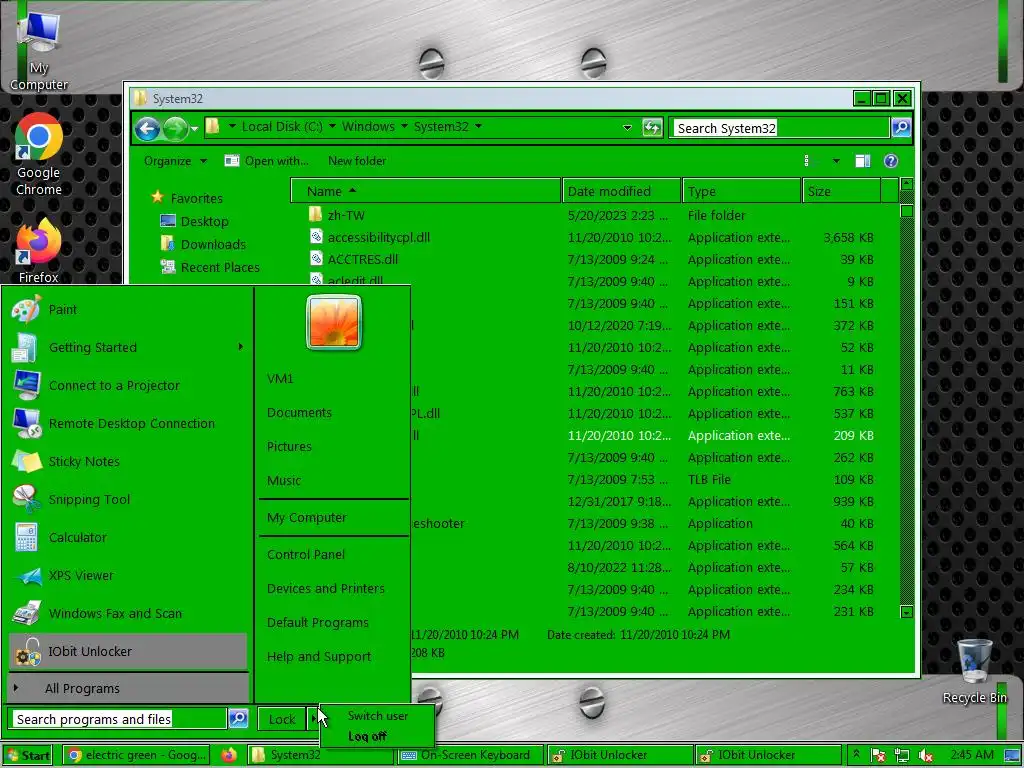Open the Recycle Bin on desktop

974,671
